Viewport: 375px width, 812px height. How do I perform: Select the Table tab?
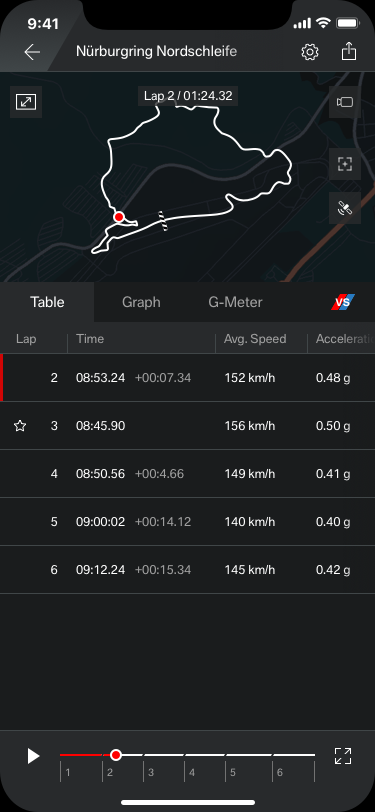tap(47, 302)
